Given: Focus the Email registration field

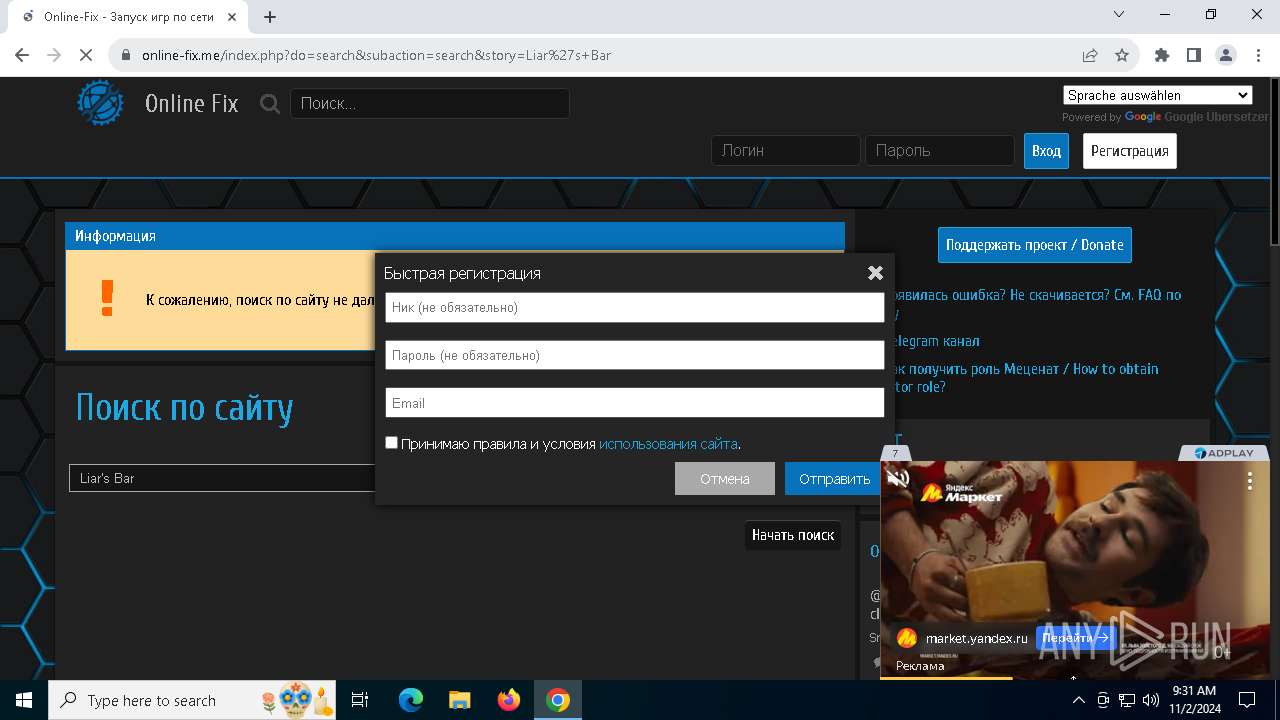Looking at the screenshot, I should click(635, 403).
